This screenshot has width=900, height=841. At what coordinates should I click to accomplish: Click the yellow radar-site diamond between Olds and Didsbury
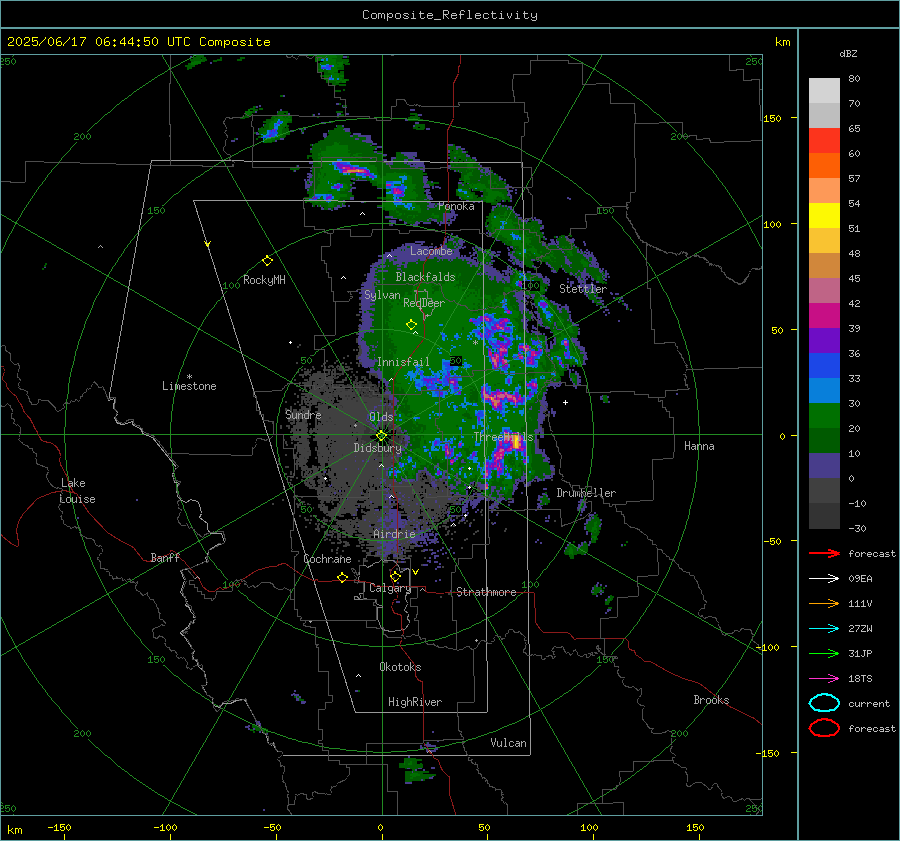pyautogui.click(x=381, y=436)
